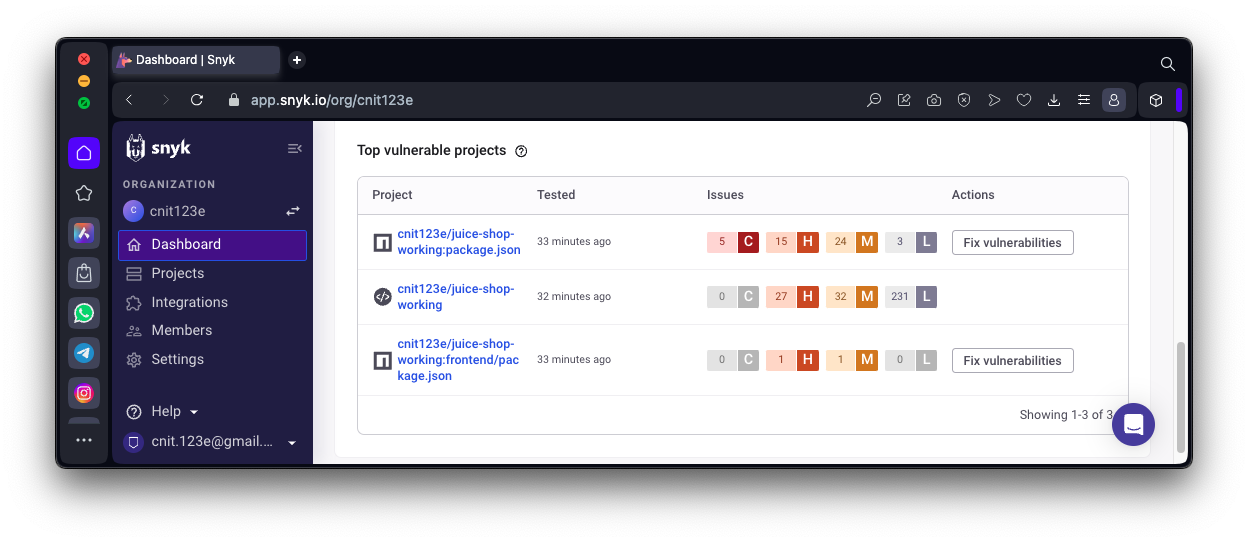Collapse the Snyk sidebar navigation
Screen dimensions: 1248x542
tap(294, 149)
